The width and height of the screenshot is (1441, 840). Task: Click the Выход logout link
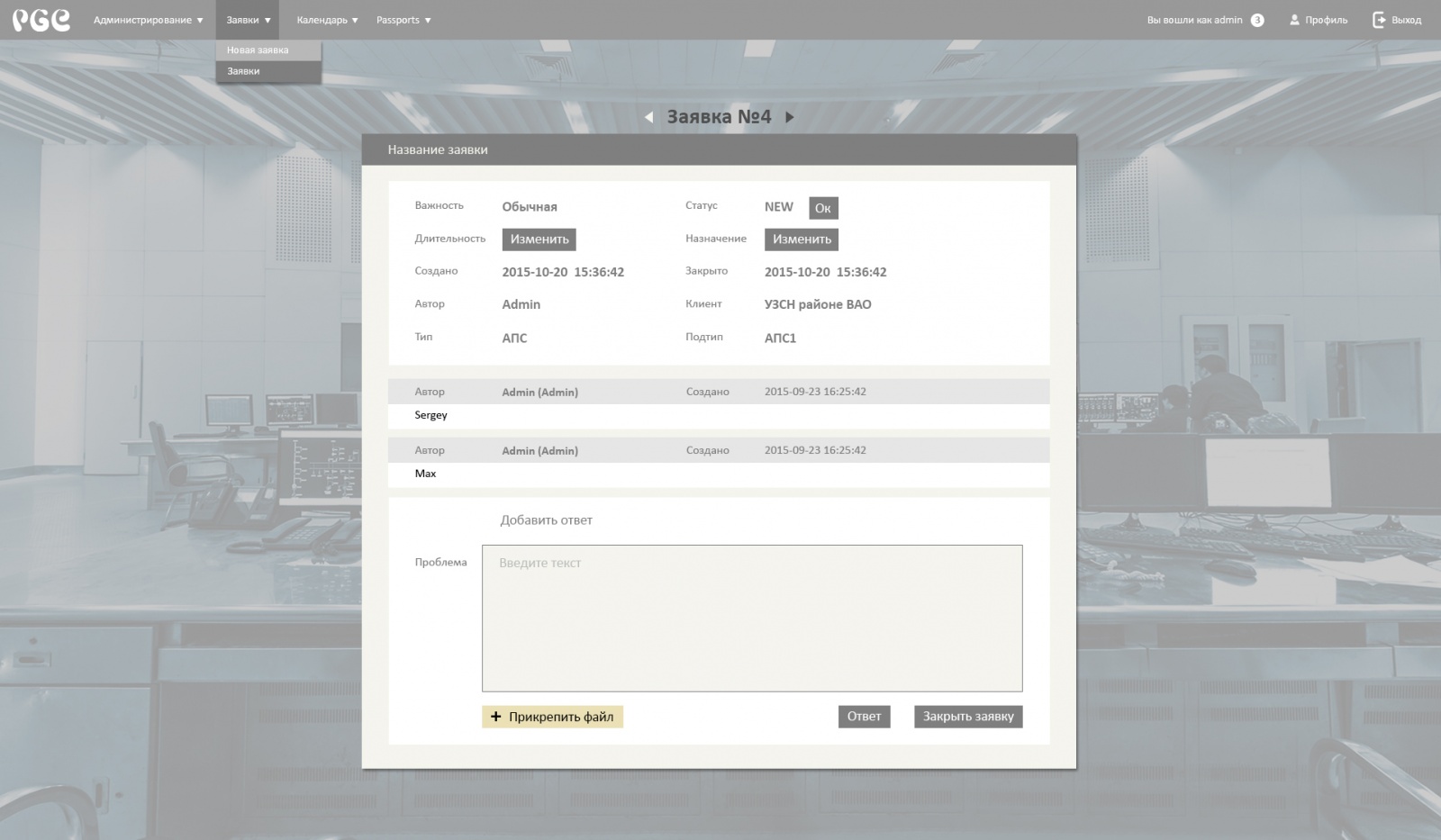coord(1397,20)
